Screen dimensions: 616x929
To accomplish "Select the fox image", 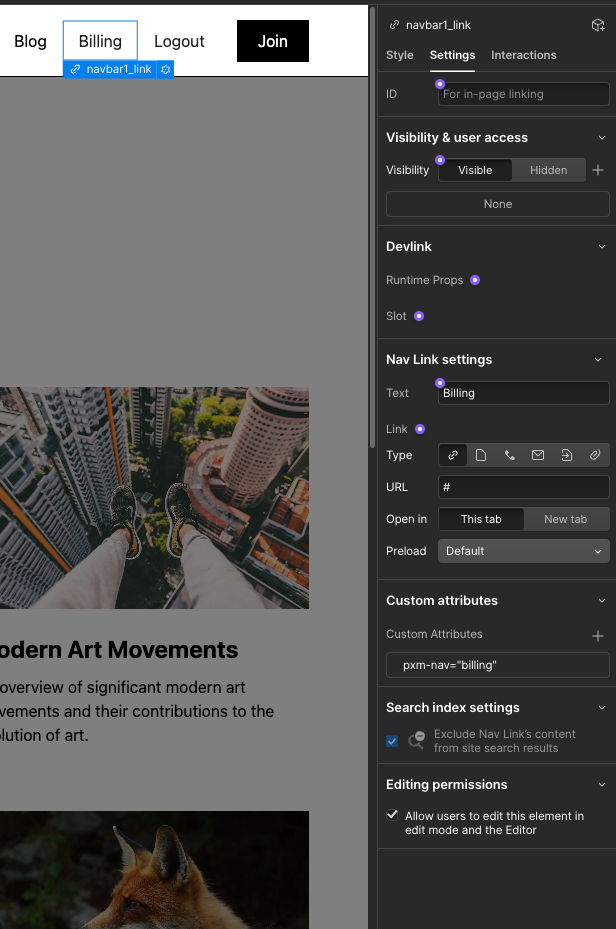I will (x=154, y=870).
